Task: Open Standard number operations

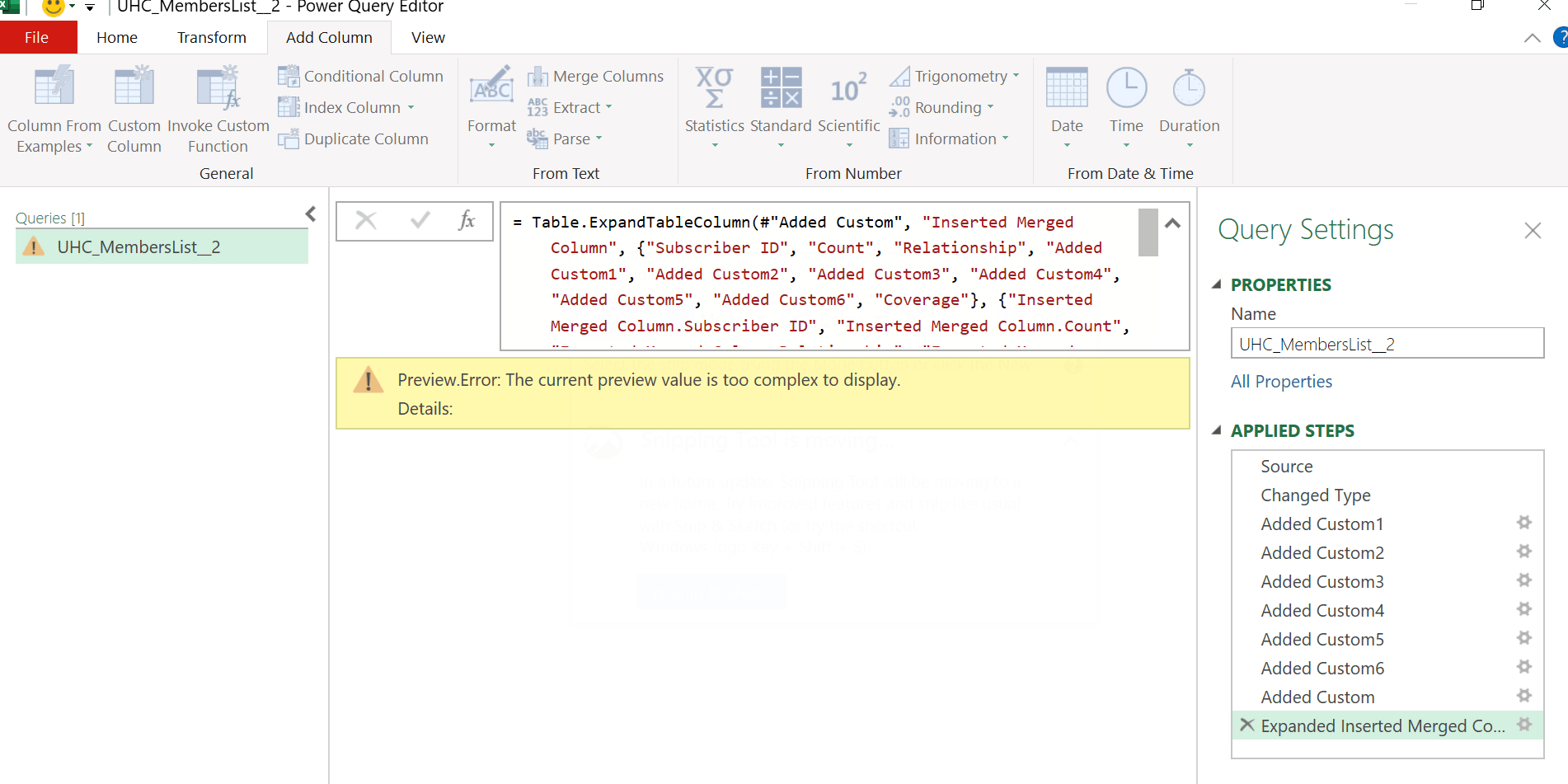Action: click(x=781, y=107)
